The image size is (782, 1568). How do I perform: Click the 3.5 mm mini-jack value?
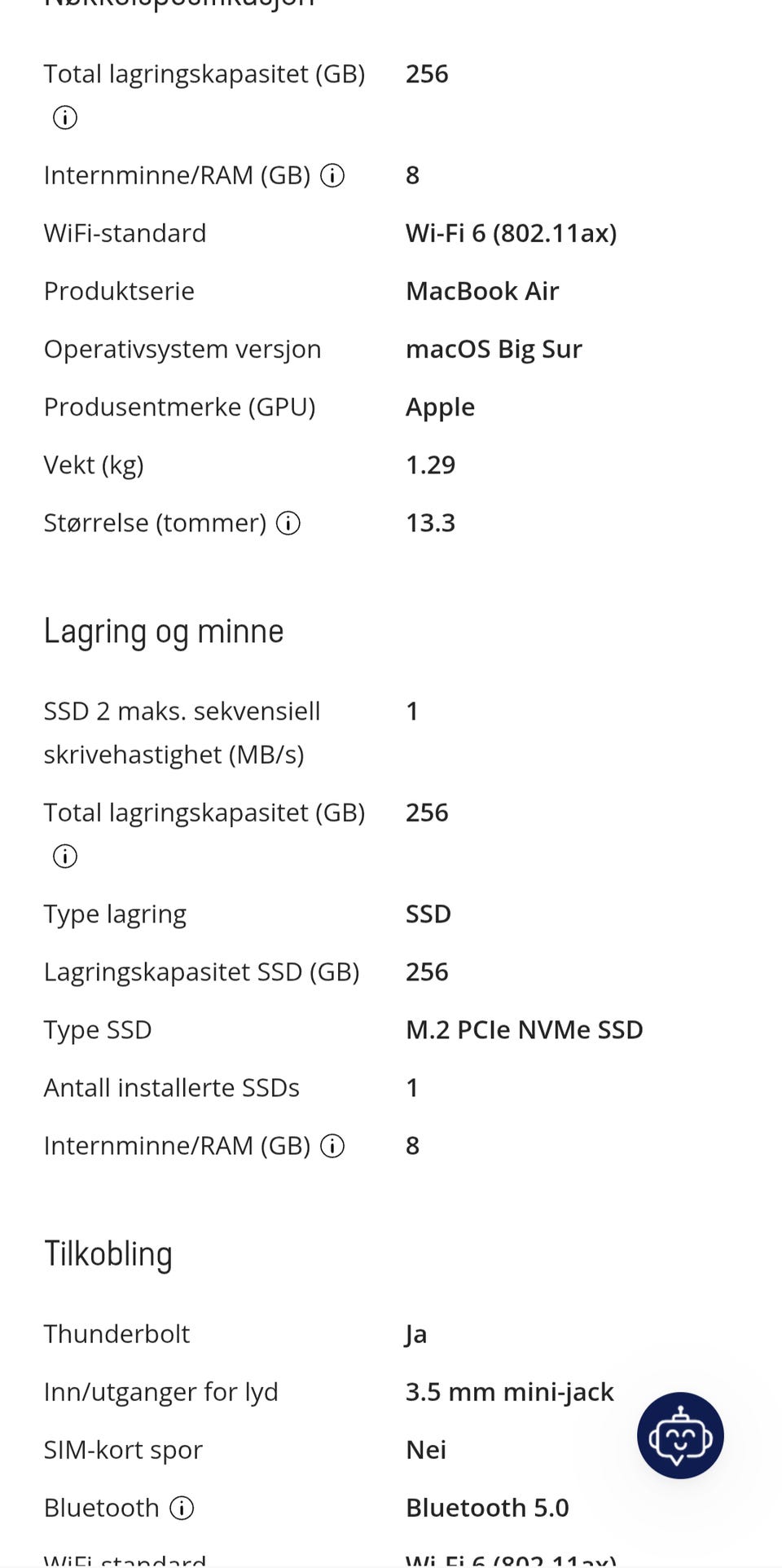pos(510,1392)
